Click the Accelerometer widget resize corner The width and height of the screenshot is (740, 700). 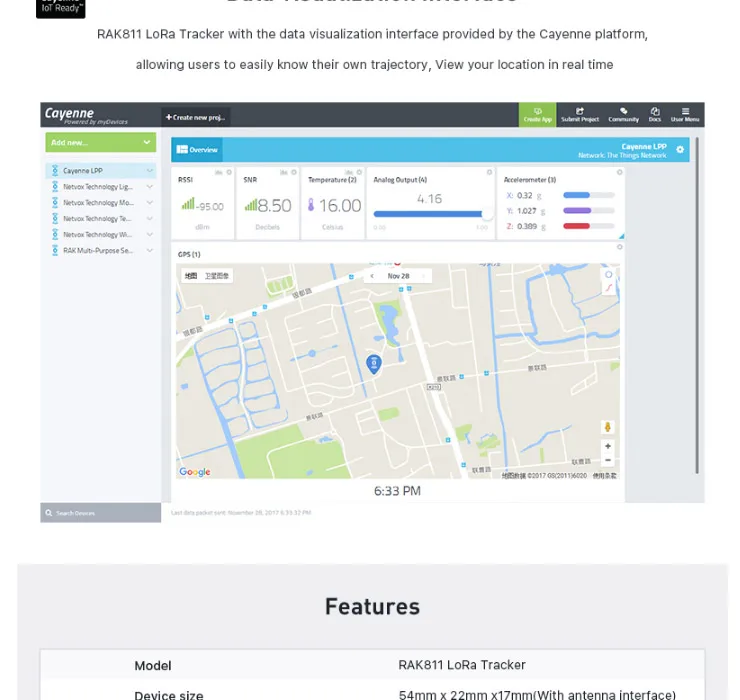[622, 236]
